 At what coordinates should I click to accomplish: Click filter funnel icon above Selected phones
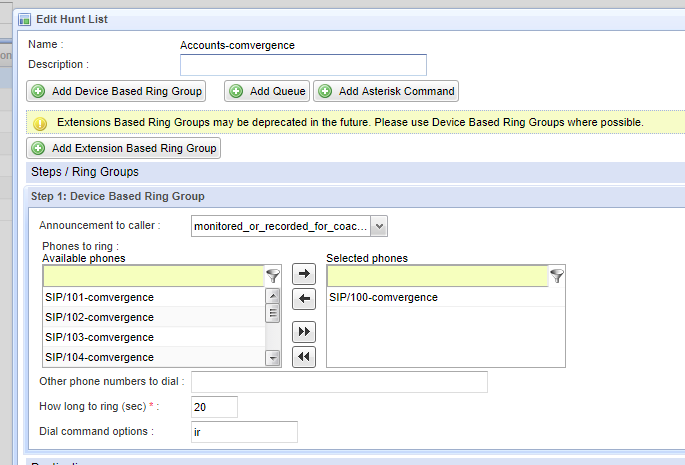click(557, 276)
